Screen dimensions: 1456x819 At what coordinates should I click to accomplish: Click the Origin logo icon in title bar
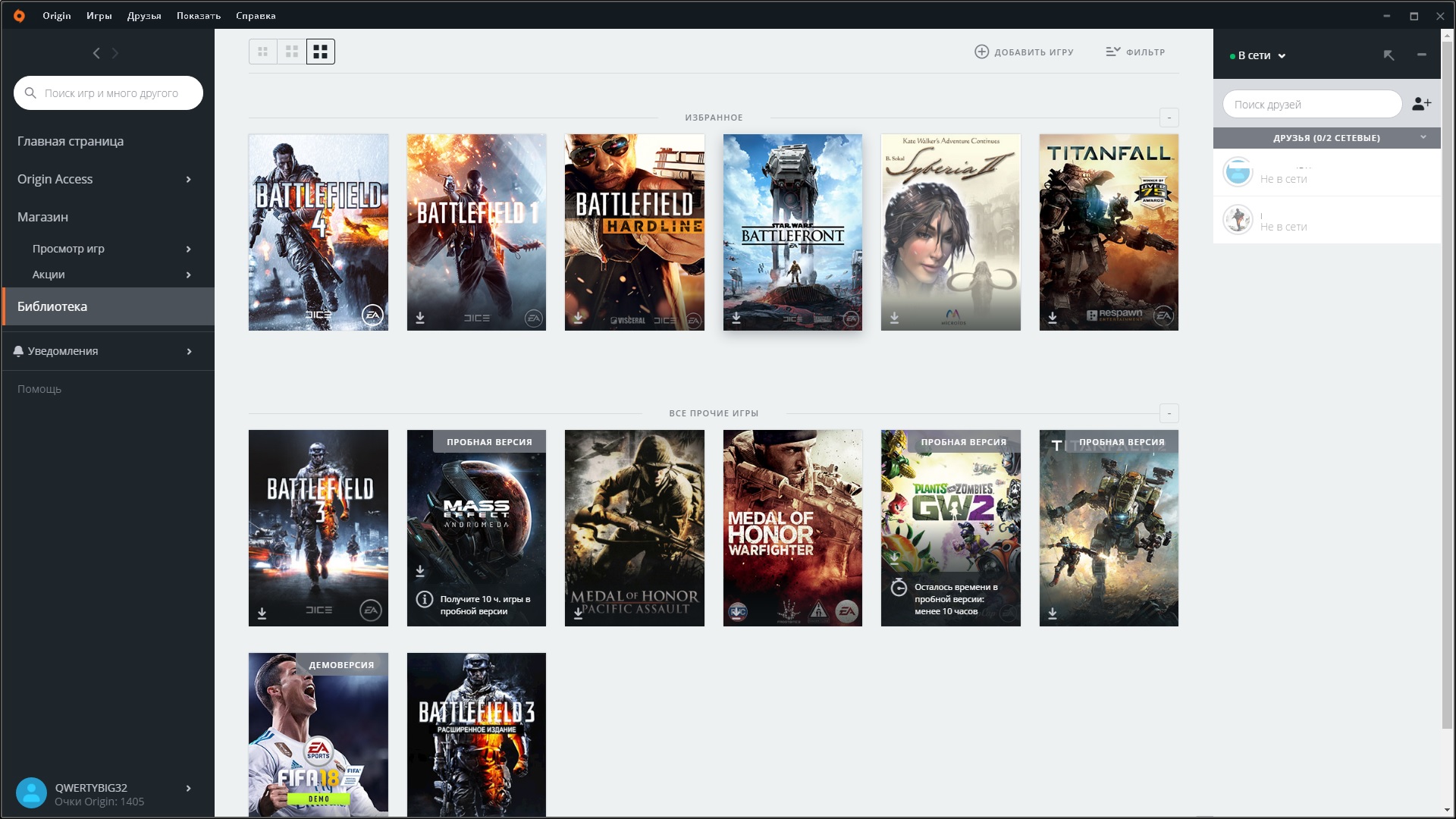tap(19, 15)
